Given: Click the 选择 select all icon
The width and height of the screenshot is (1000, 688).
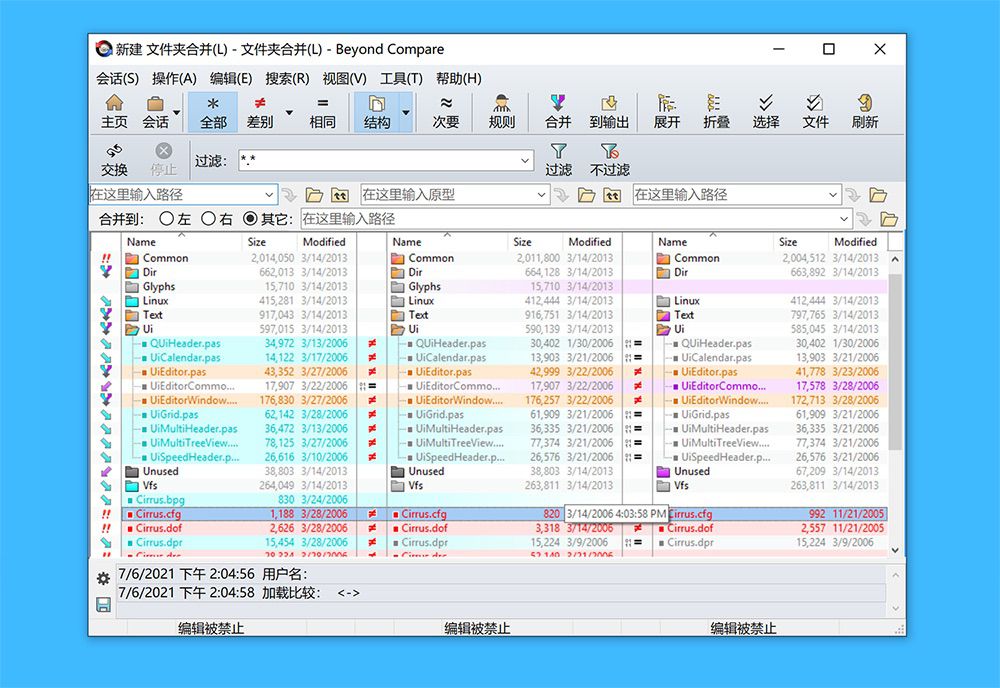Looking at the screenshot, I should 765,112.
